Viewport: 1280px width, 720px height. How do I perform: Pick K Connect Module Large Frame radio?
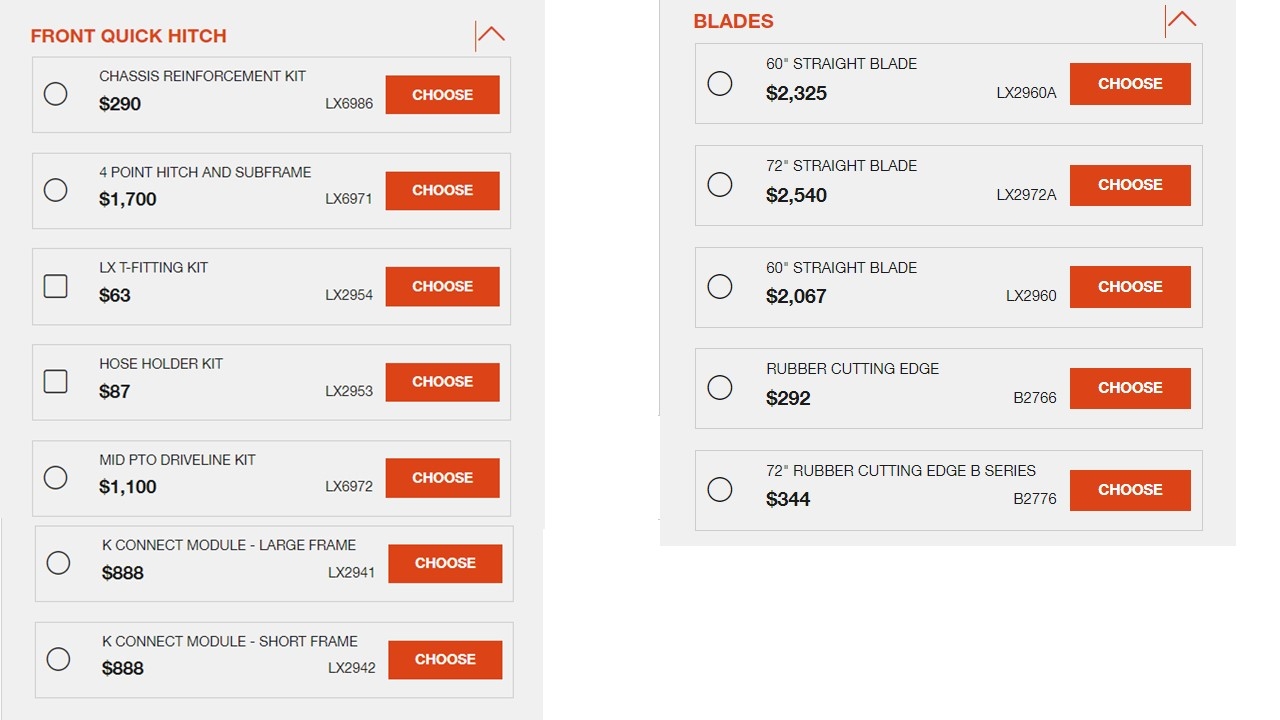59,563
